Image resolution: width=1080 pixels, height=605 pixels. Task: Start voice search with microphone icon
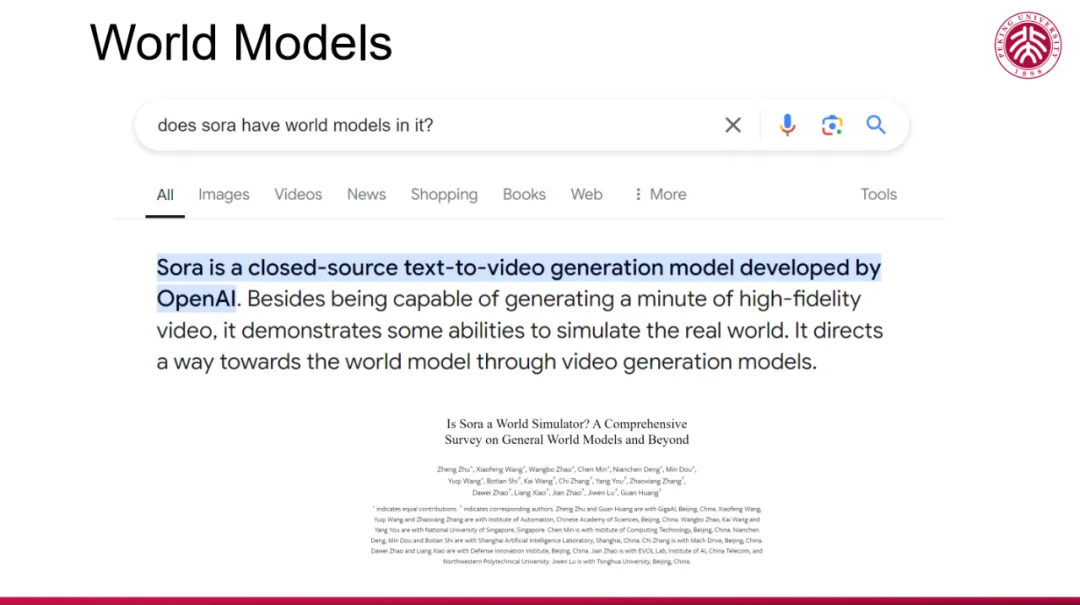(x=787, y=125)
